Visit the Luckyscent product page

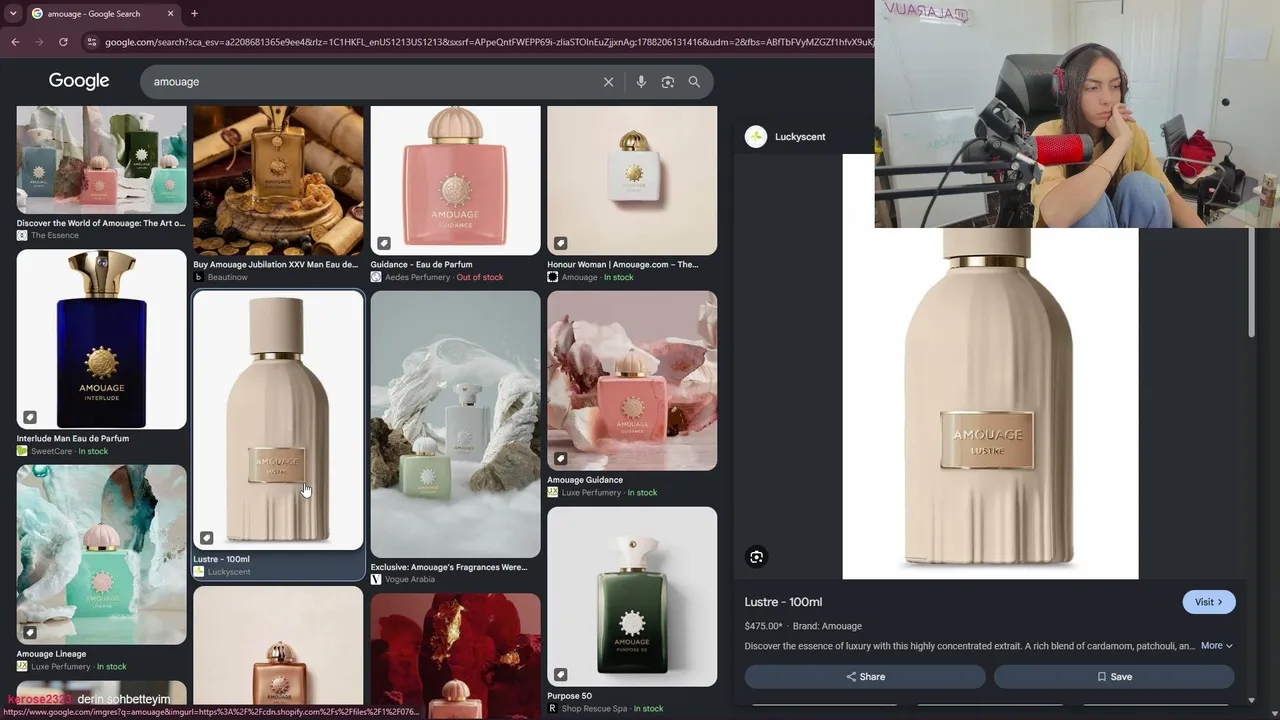pos(1209,602)
